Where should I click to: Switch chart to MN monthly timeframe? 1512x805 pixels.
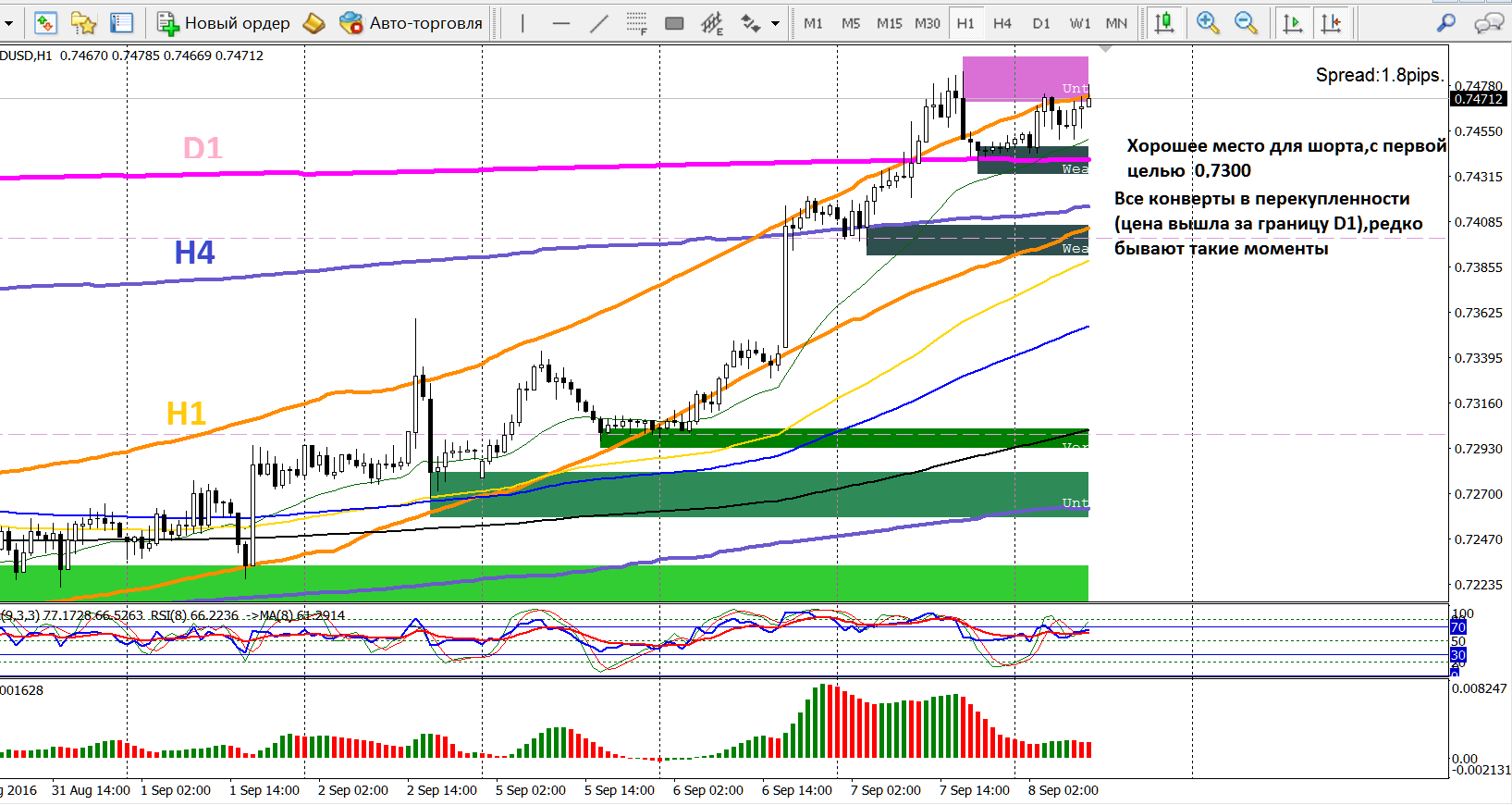click(1117, 23)
